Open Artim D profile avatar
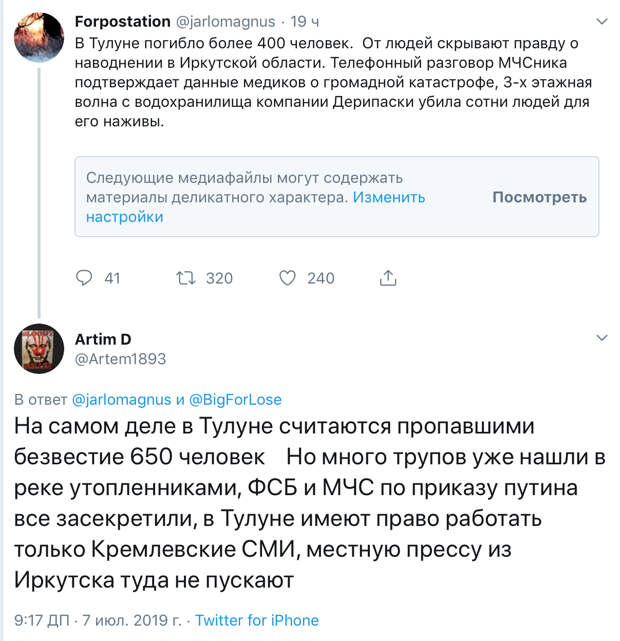 click(x=39, y=349)
